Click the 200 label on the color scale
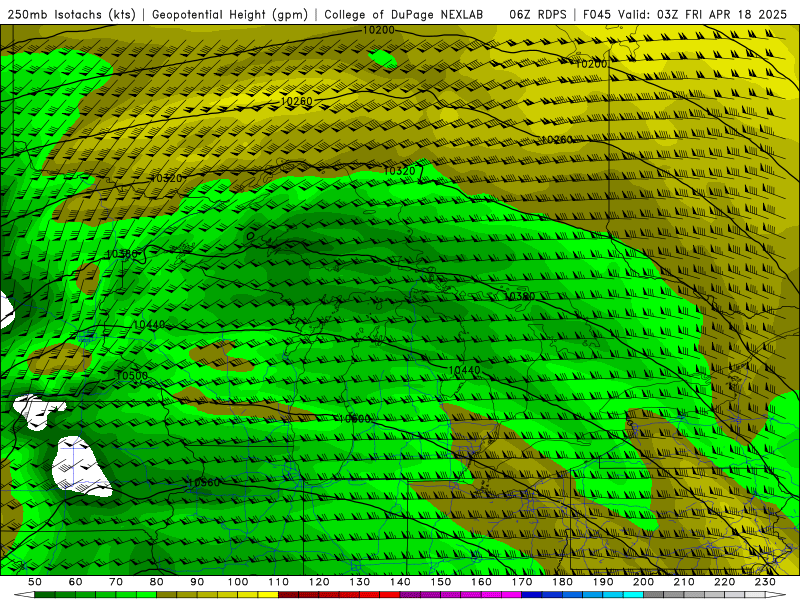 point(643,582)
